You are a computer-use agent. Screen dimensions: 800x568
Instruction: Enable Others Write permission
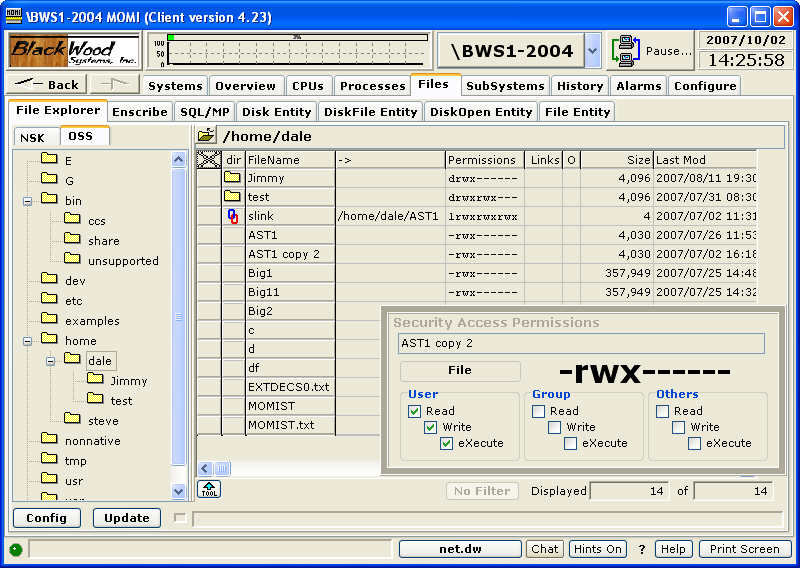(679, 427)
